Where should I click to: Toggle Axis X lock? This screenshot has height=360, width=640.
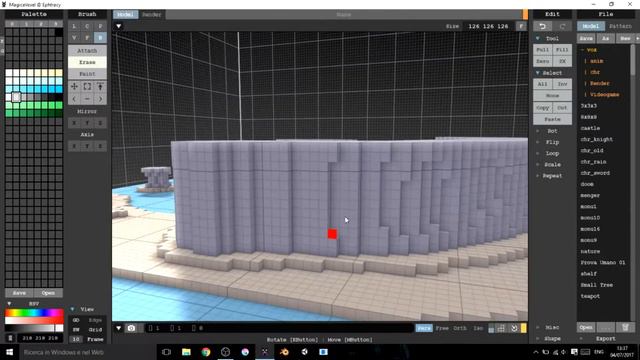click(x=74, y=146)
